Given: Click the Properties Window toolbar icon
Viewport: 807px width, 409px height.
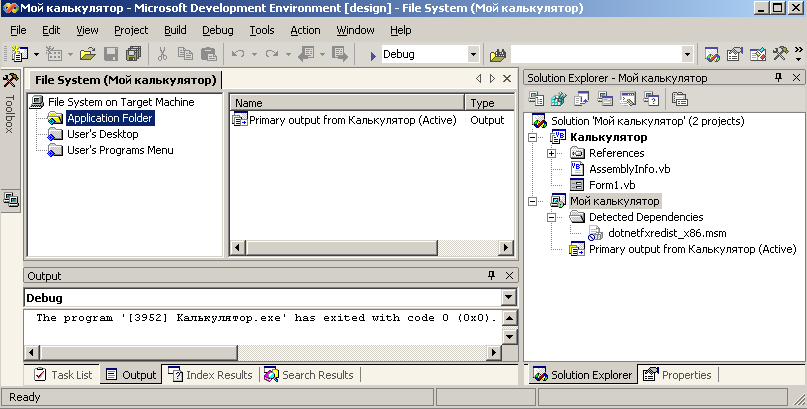Looking at the screenshot, I should [735, 54].
